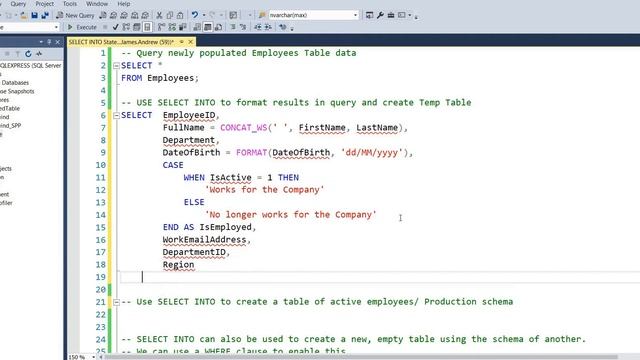Open the available databases dropdown

coord(56,27)
